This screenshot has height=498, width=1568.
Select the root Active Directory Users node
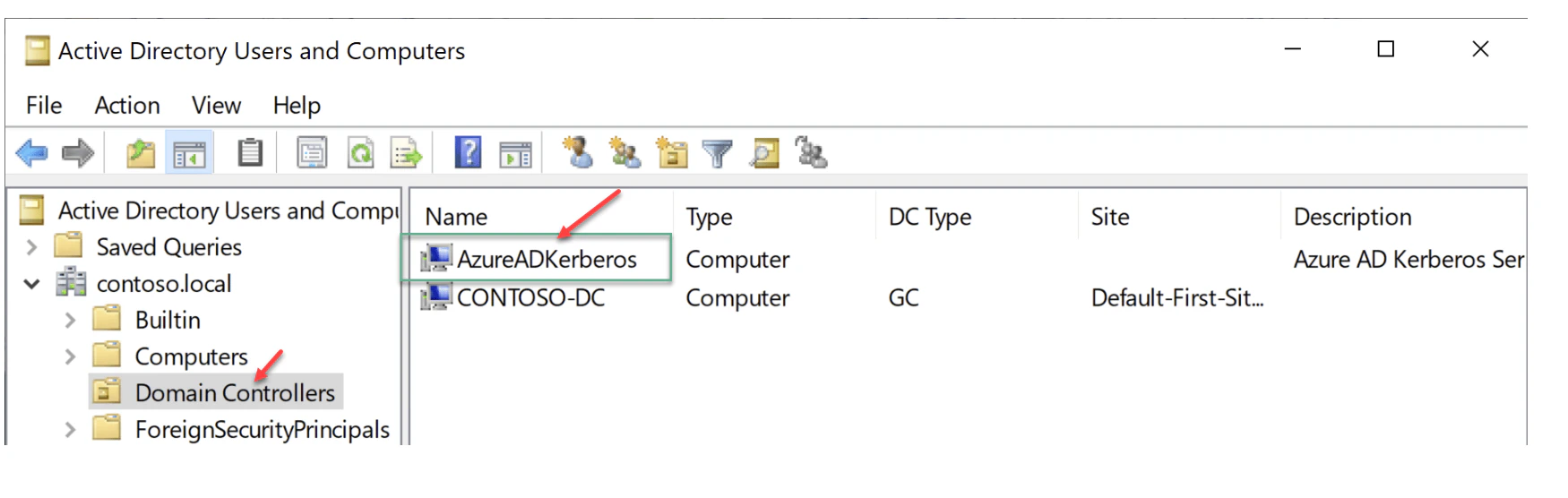[x=228, y=210]
